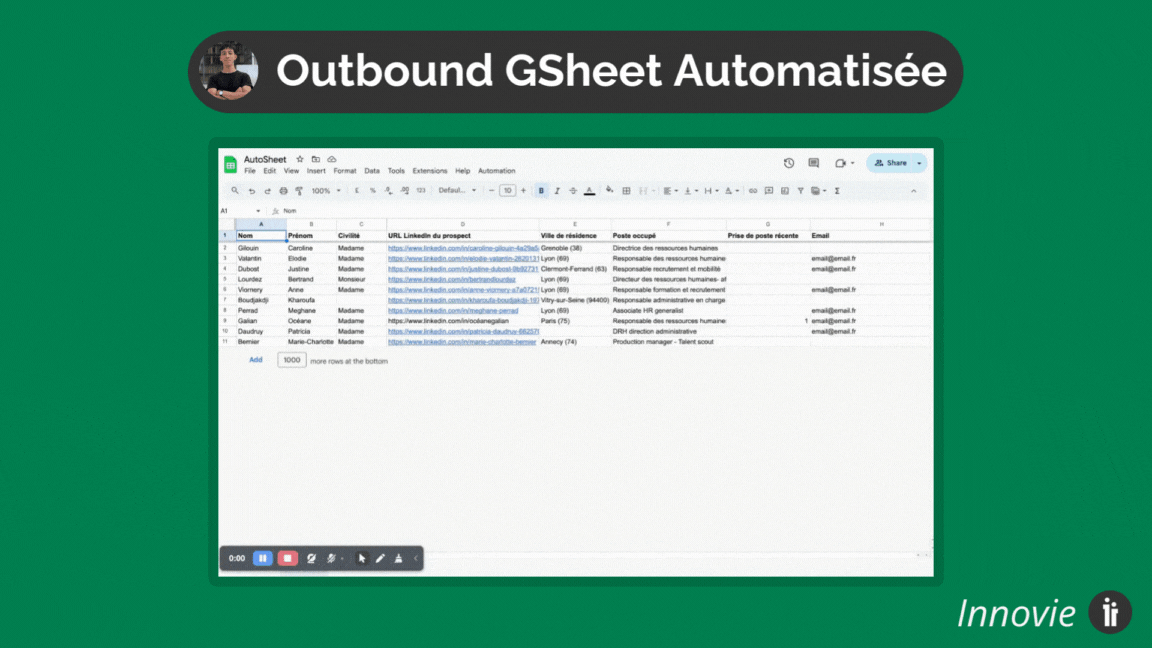Apply bold formatting from the toolbar

(x=541, y=190)
